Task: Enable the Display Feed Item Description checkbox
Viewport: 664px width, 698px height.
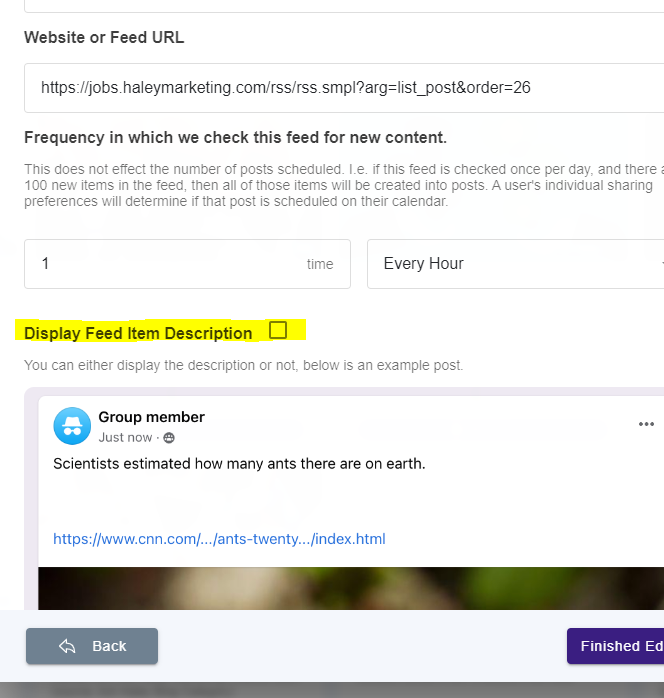Action: click(278, 330)
